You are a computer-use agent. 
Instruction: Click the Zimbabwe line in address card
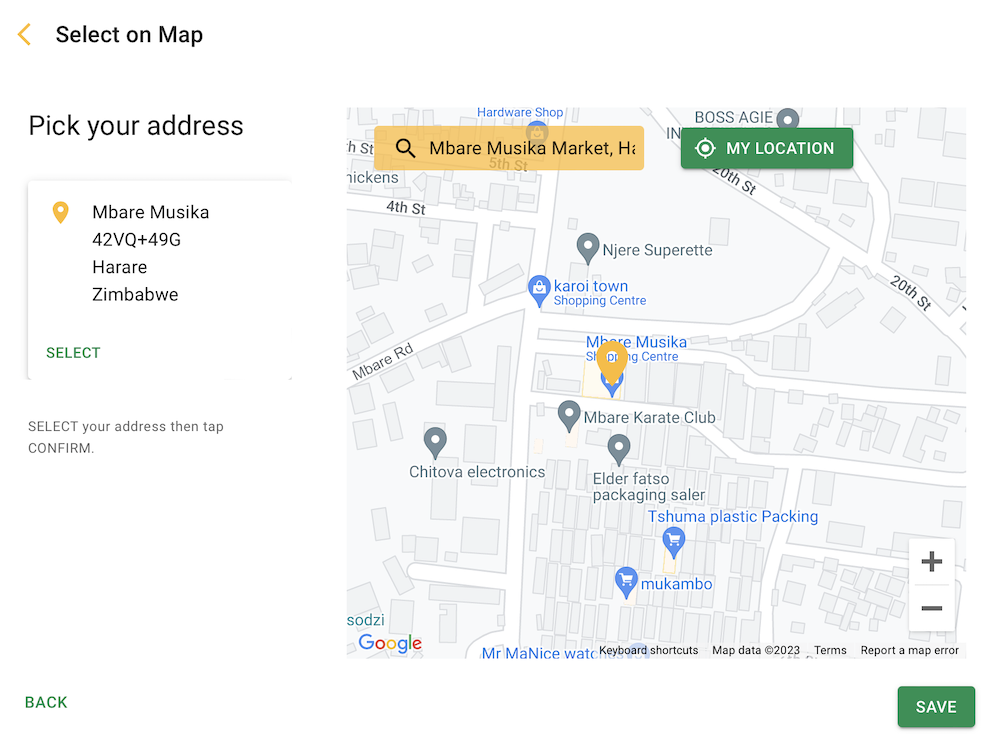[x=135, y=295]
